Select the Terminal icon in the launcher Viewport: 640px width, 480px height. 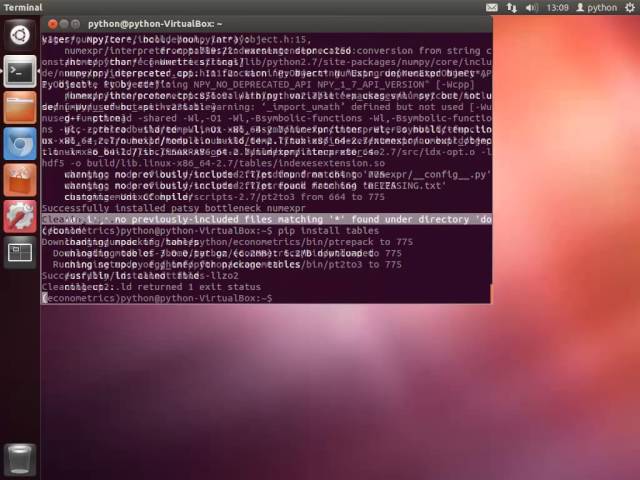coord(20,71)
